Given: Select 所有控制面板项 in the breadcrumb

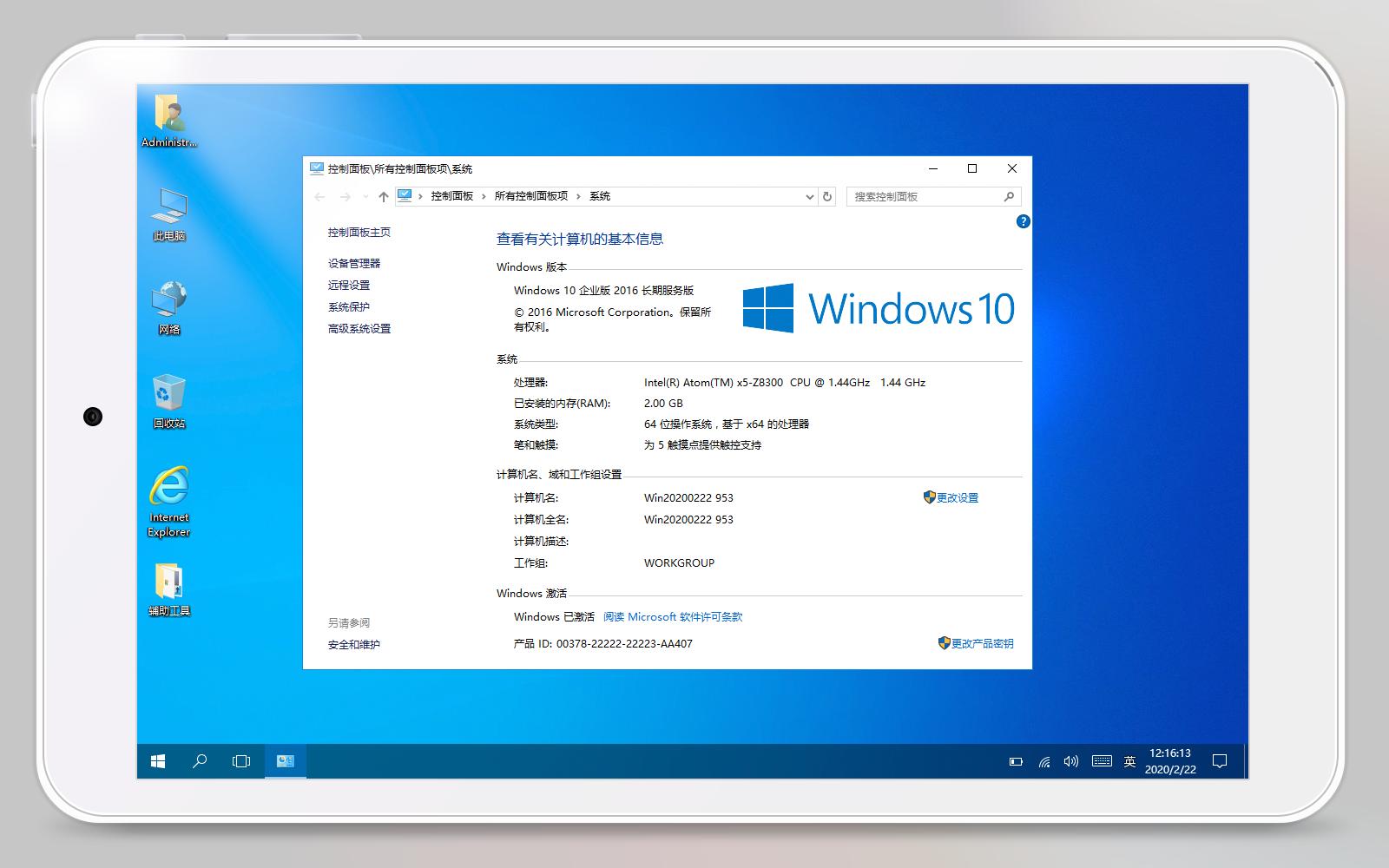Looking at the screenshot, I should pyautogui.click(x=530, y=197).
